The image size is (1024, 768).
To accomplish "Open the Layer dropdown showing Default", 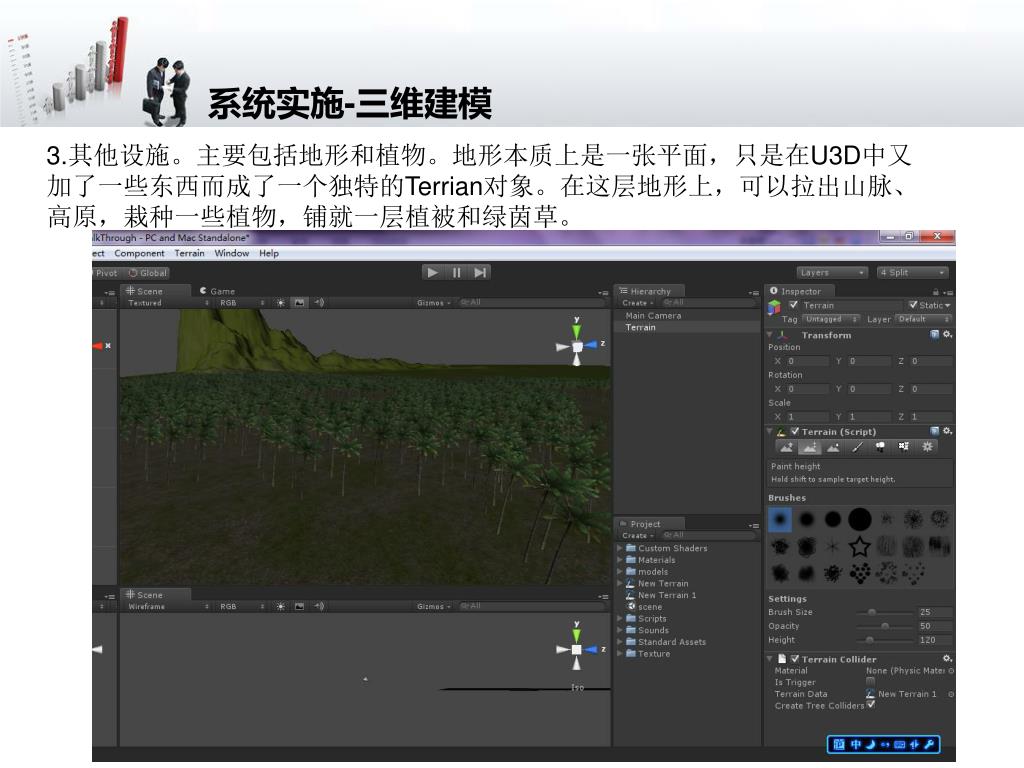I will point(923,319).
